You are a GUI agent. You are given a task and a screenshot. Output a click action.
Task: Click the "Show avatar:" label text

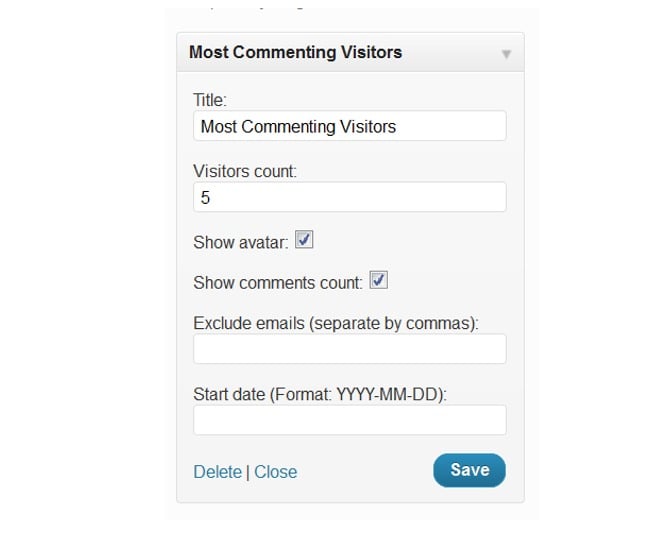(240, 242)
